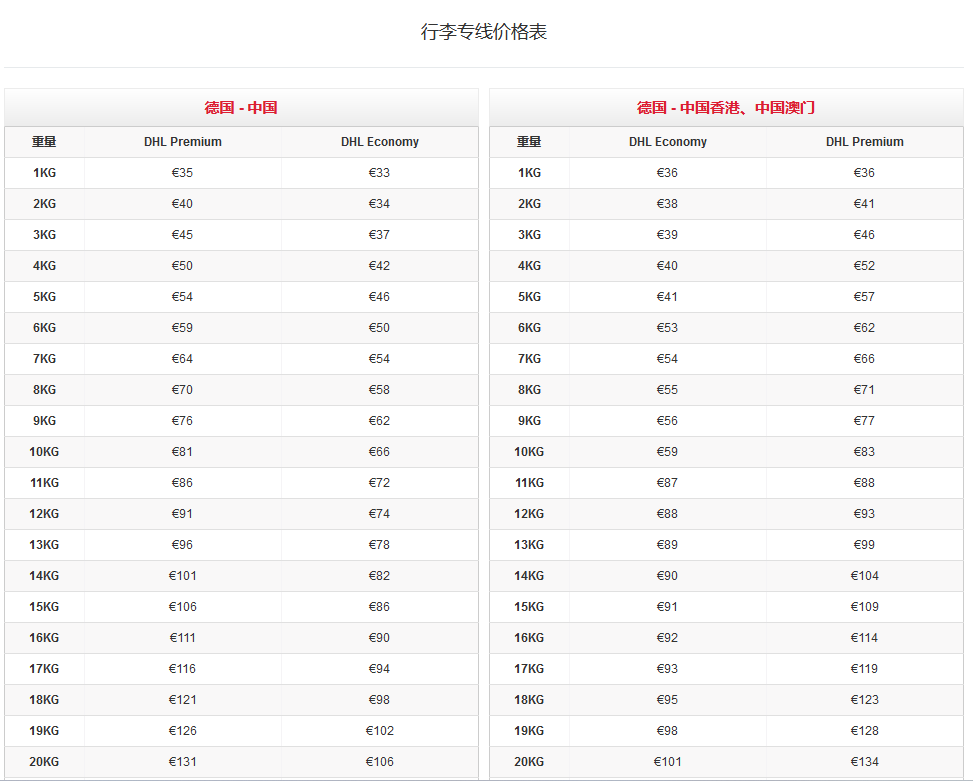Select DHL Economy header in 德国 - 中国 table
This screenshot has width=973, height=781.
[380, 142]
